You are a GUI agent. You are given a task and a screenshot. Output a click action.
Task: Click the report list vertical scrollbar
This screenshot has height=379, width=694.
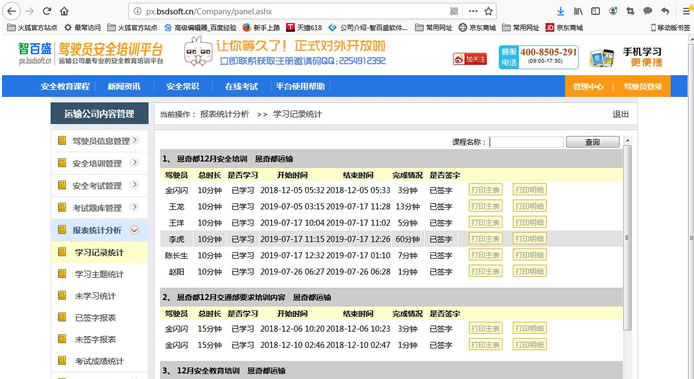627,237
